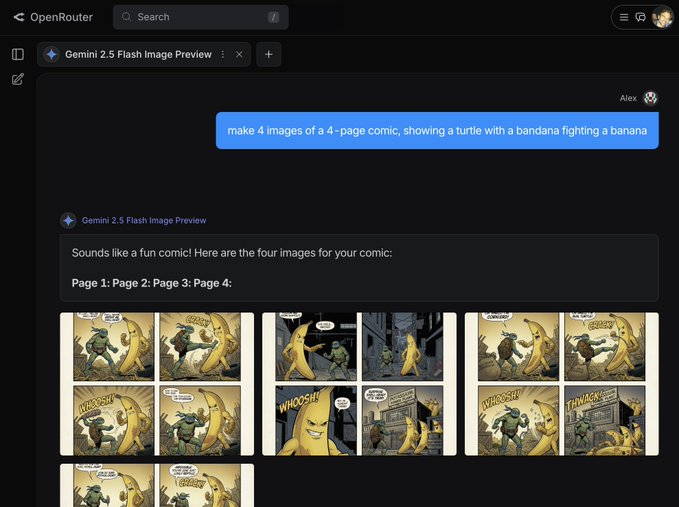Open the hamburger menu icon
679x507 pixels.
point(624,17)
